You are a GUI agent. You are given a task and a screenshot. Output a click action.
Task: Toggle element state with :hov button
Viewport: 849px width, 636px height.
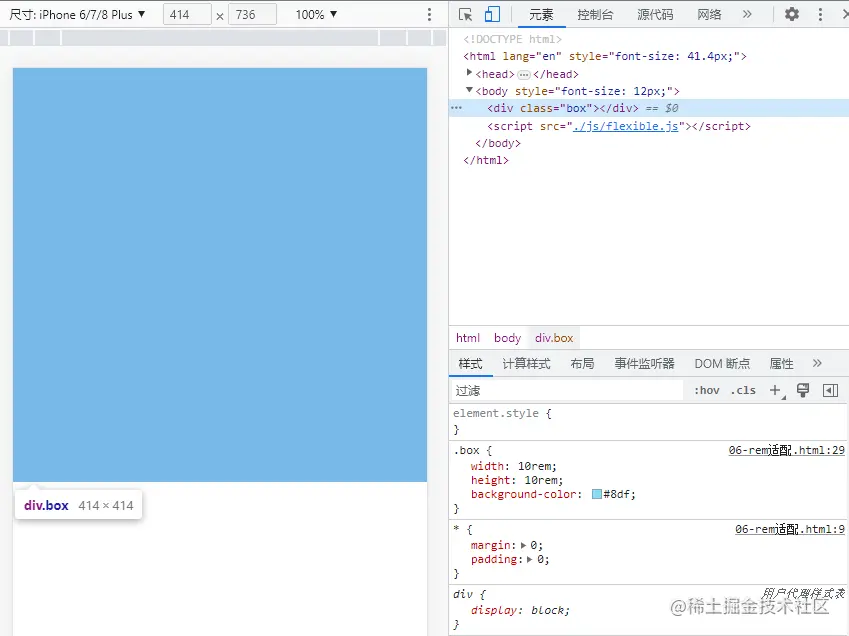(x=706, y=390)
